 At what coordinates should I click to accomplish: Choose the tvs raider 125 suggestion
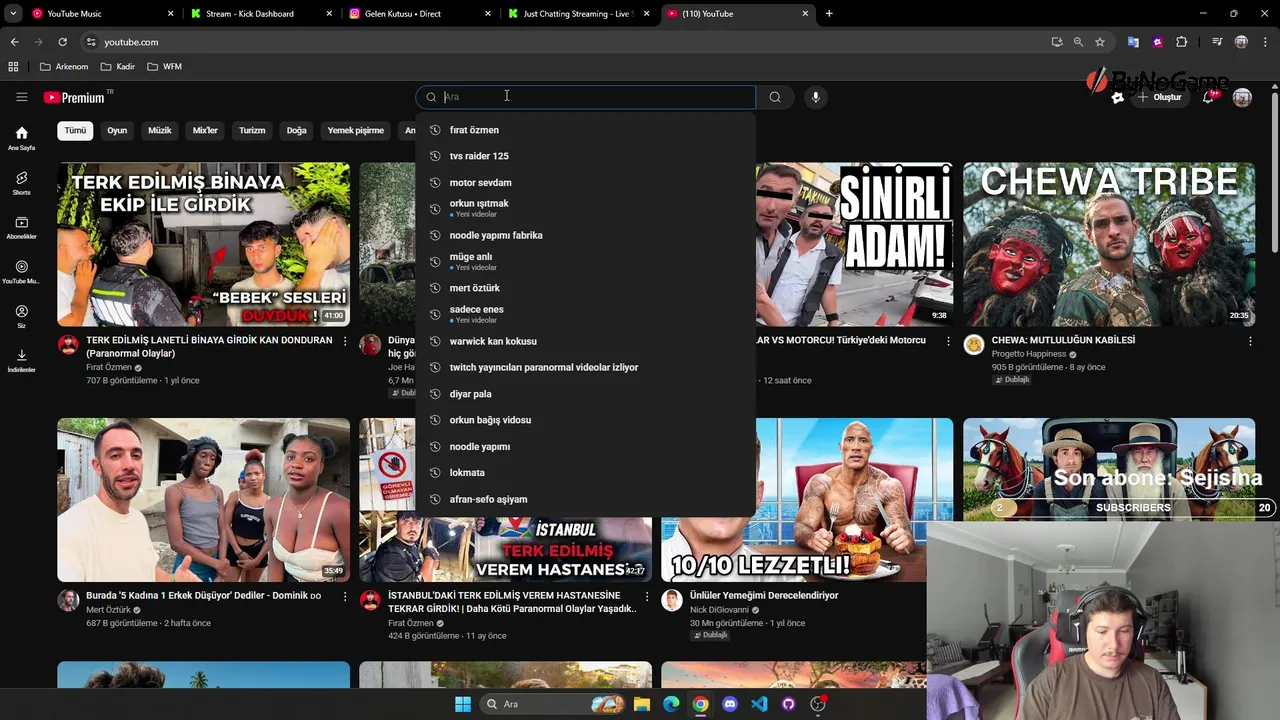[585, 156]
